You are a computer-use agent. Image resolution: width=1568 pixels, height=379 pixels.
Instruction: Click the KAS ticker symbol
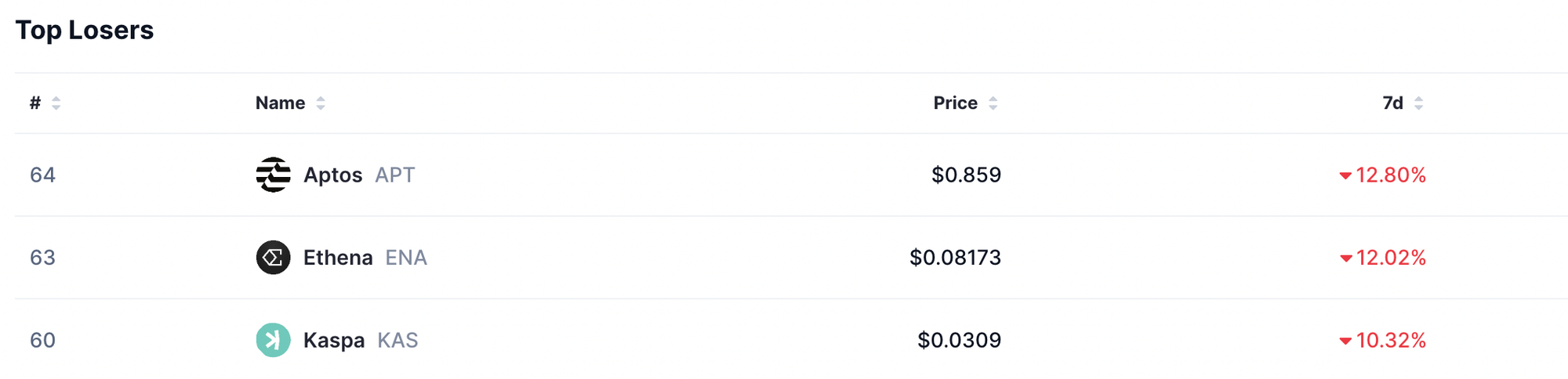397,340
